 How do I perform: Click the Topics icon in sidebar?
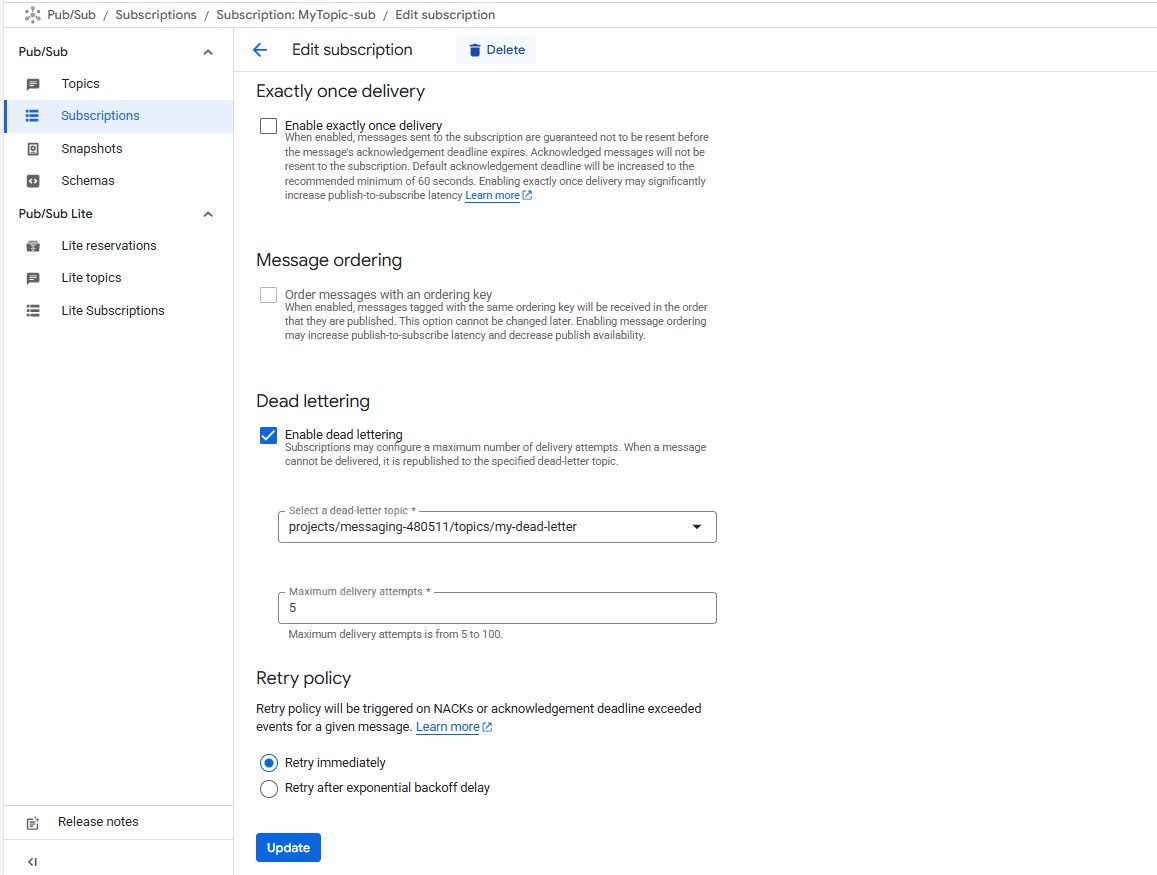(x=33, y=84)
